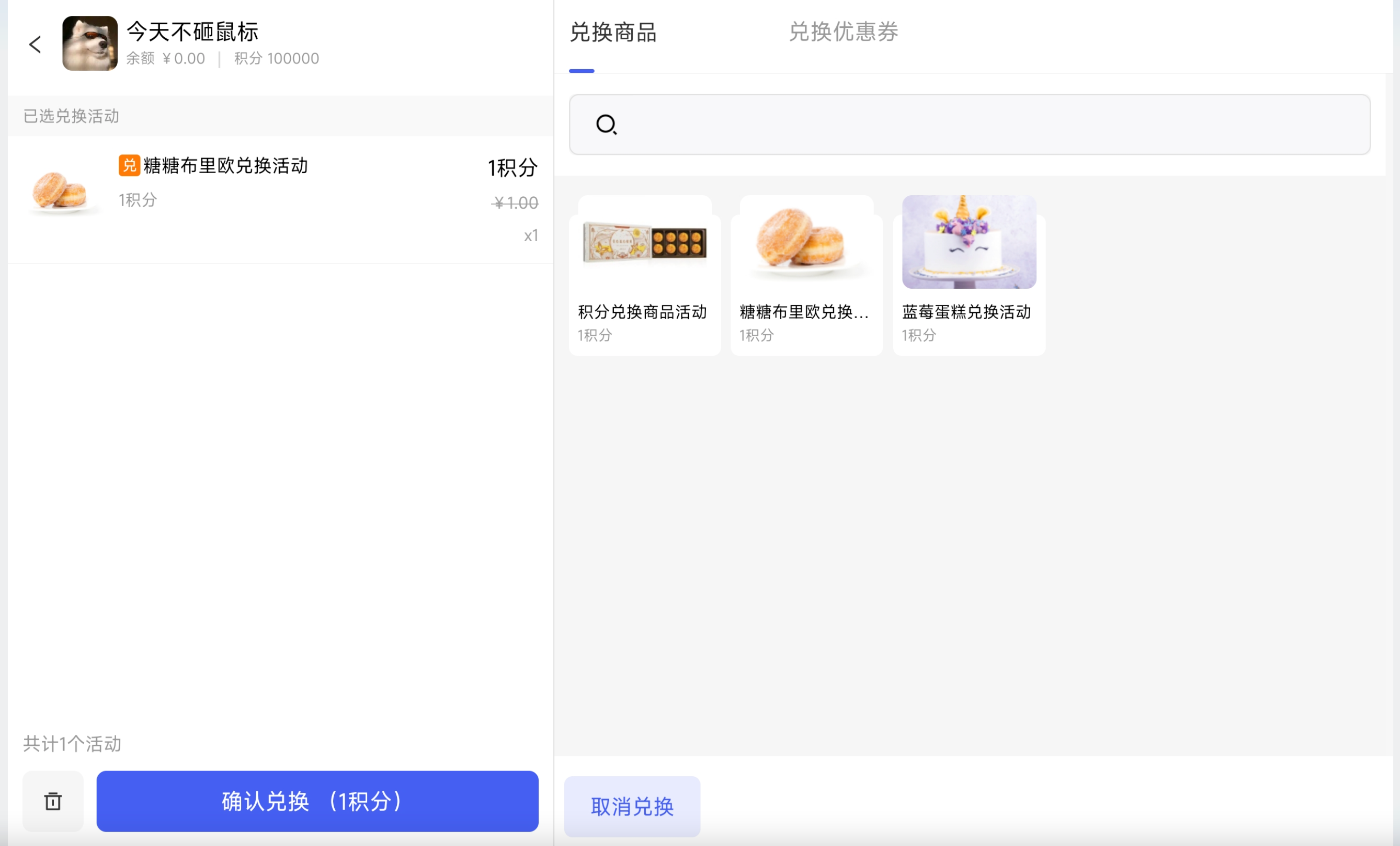Image resolution: width=1400 pixels, height=846 pixels.
Task: Select the 糖糖布里欧兑换… product card title
Action: click(x=804, y=312)
